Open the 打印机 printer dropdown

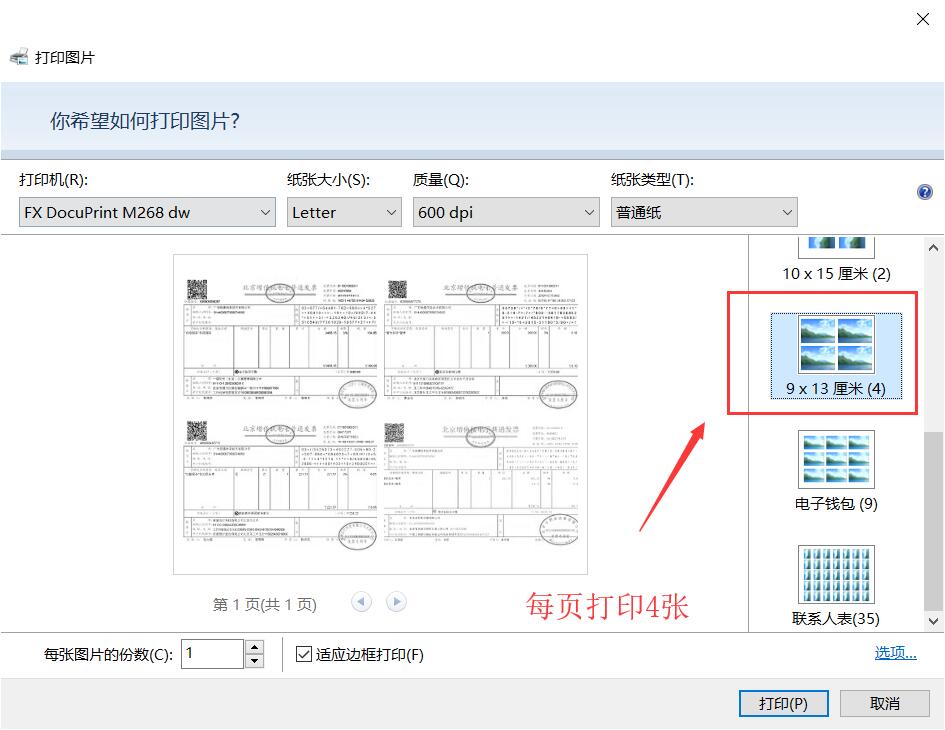coord(147,212)
